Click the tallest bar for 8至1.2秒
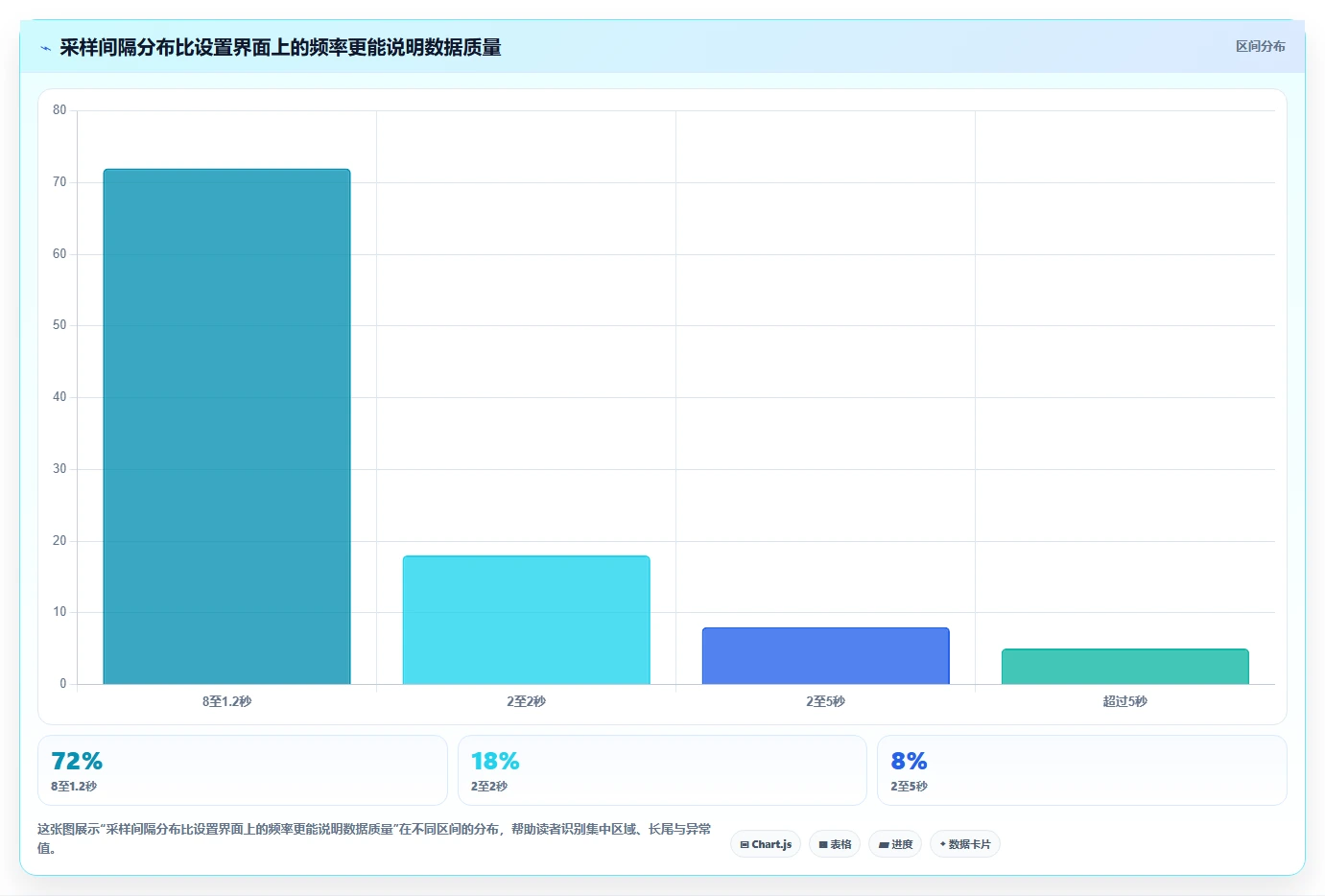 [x=226, y=426]
